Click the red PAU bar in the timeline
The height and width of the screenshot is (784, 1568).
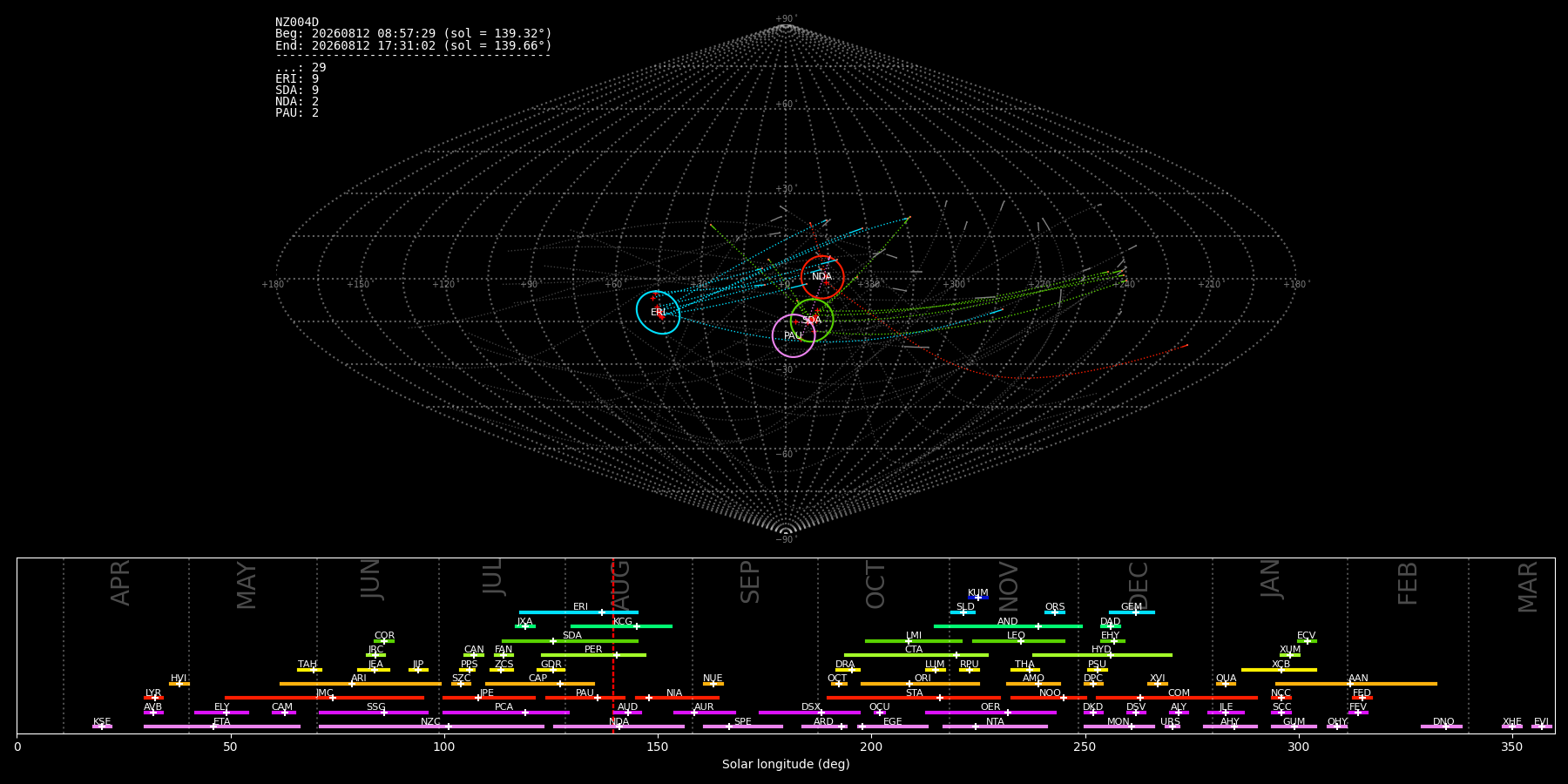click(585, 698)
